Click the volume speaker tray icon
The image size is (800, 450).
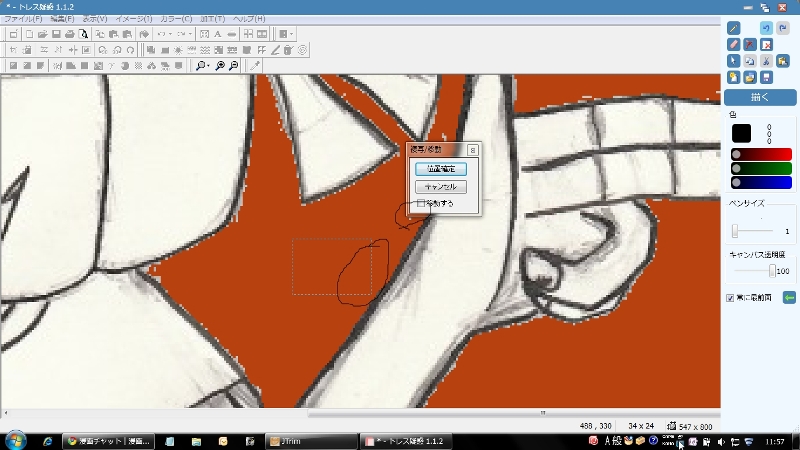(721, 442)
